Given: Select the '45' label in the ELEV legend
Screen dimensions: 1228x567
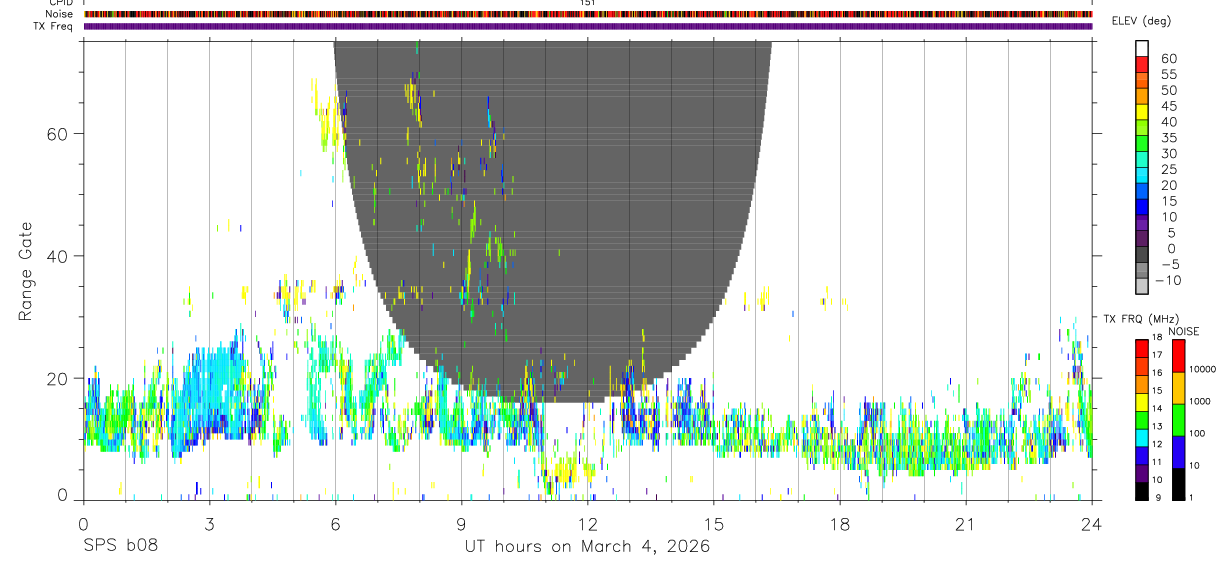Looking at the screenshot, I should pyautogui.click(x=1168, y=106).
